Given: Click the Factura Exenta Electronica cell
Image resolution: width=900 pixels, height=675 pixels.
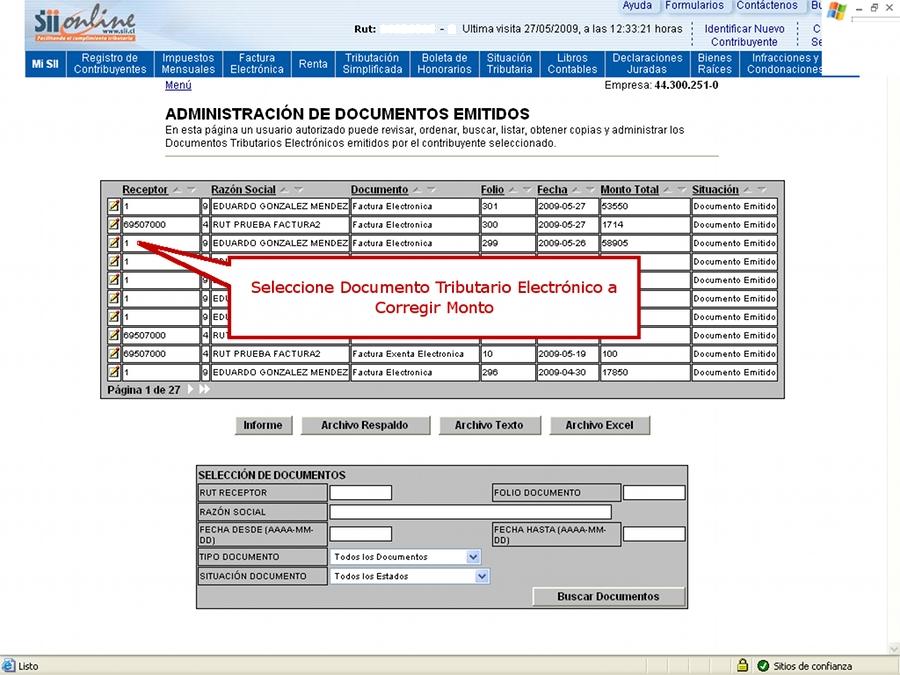Looking at the screenshot, I should pos(414,354).
